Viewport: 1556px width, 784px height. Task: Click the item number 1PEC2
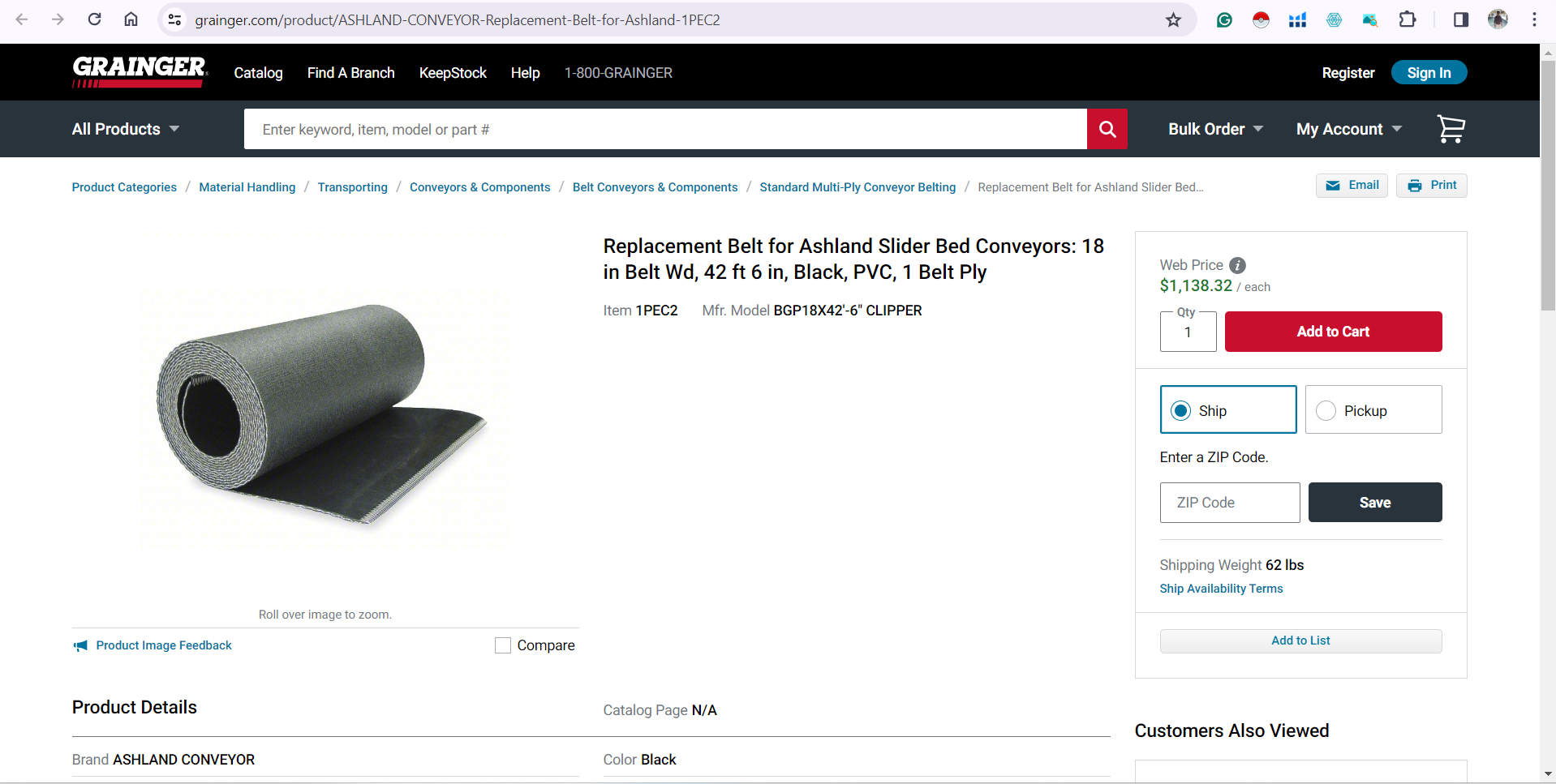pyautogui.click(x=656, y=311)
